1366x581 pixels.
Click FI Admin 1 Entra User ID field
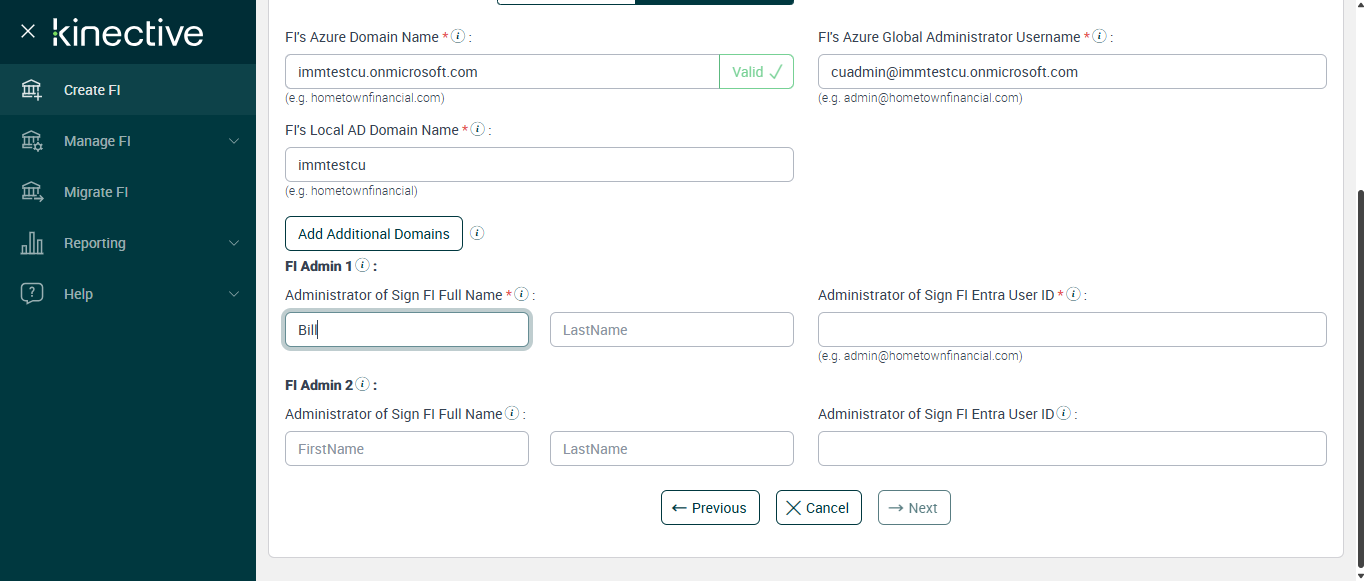click(1072, 330)
